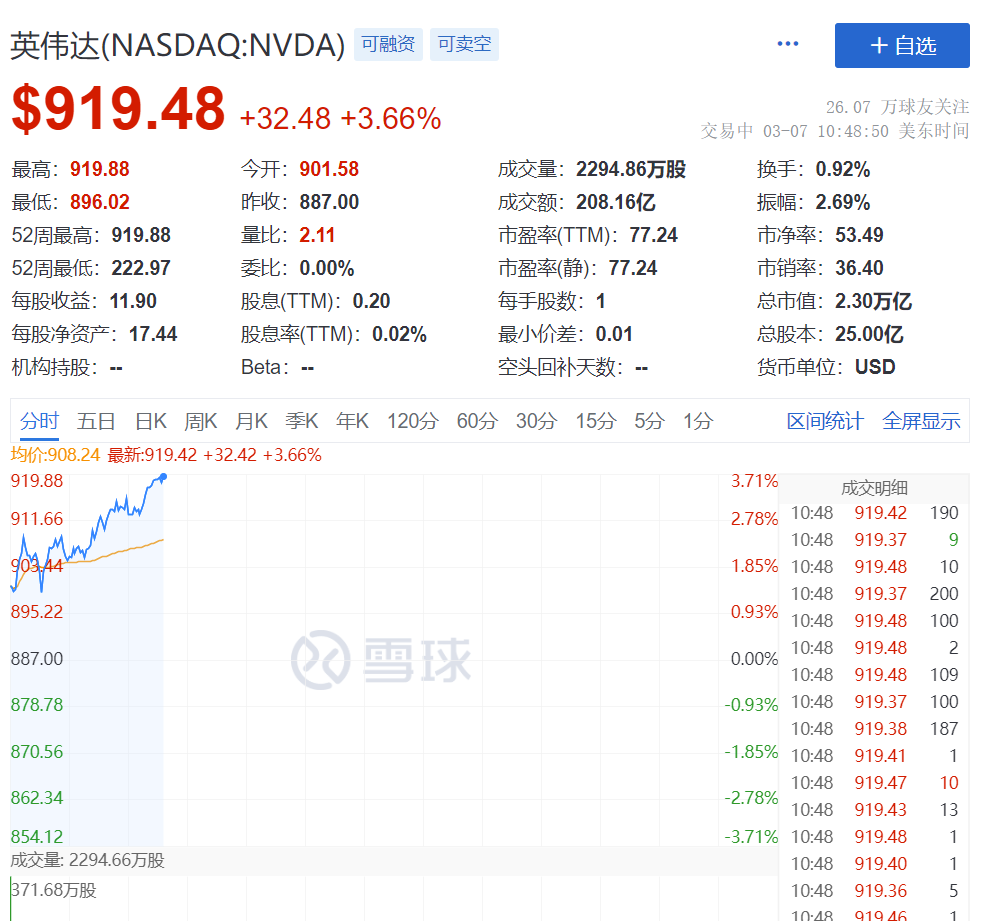Image resolution: width=999 pixels, height=921 pixels.
Task: Select the 季K chart tab
Action: (301, 421)
